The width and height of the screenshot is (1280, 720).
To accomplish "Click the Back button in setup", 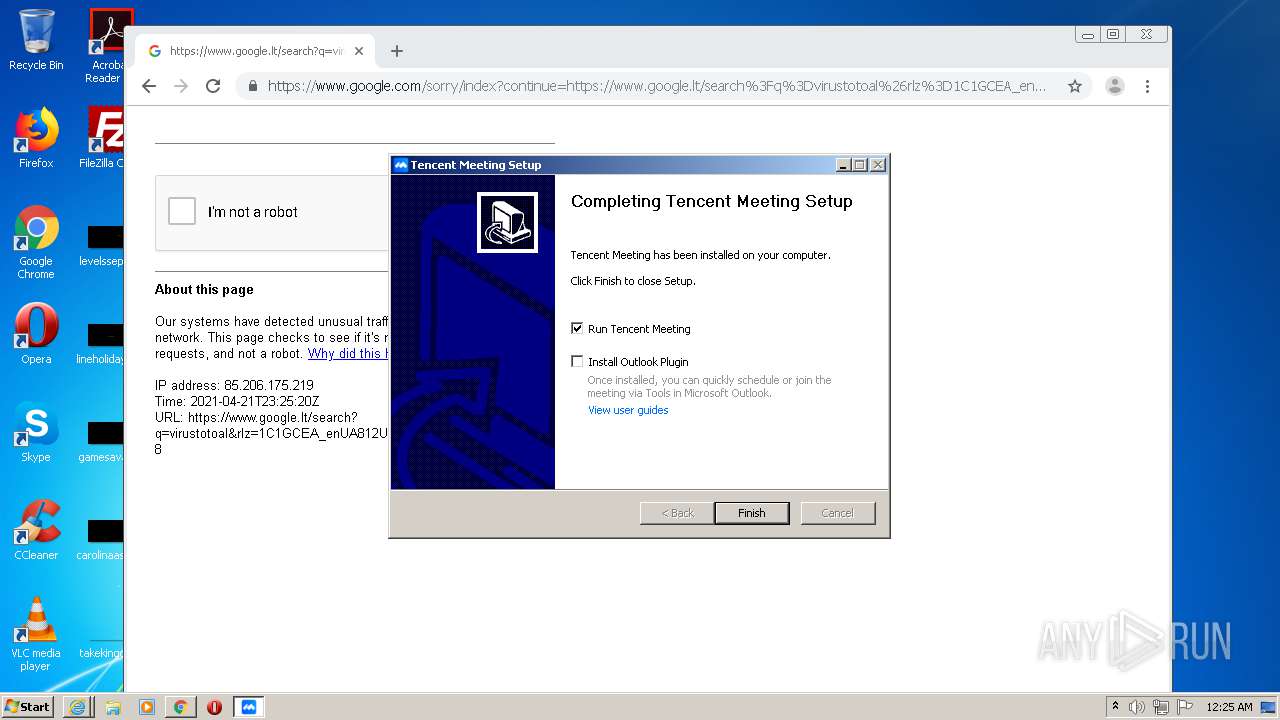I will (x=677, y=513).
